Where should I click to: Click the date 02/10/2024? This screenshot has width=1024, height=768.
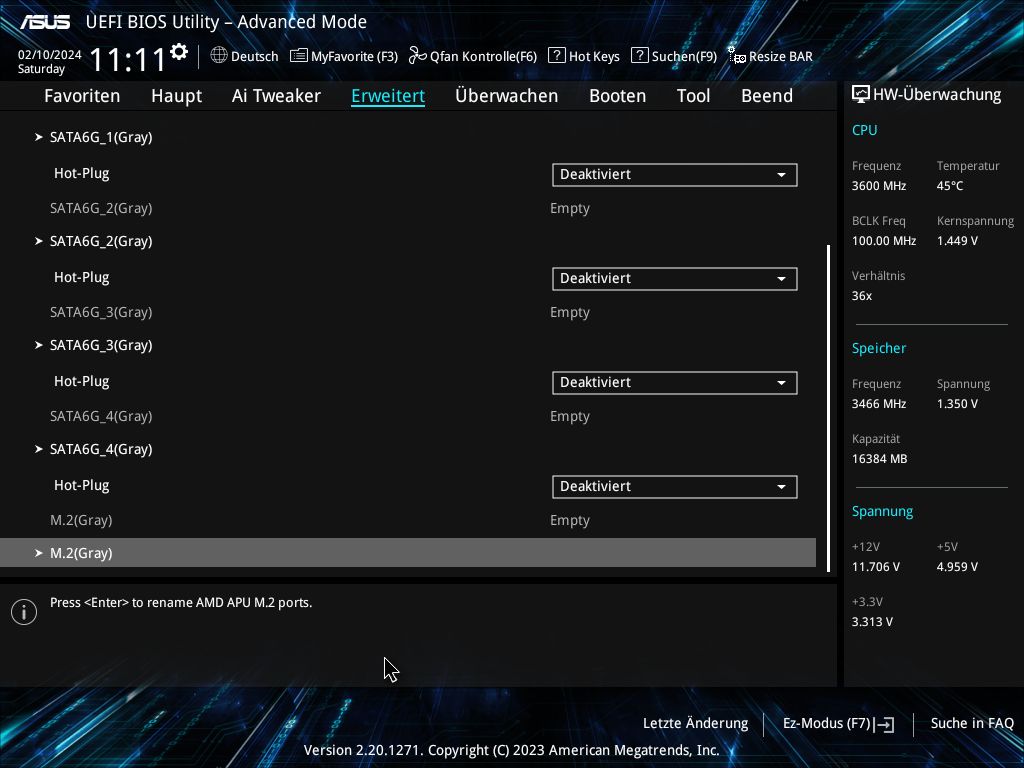50,55
